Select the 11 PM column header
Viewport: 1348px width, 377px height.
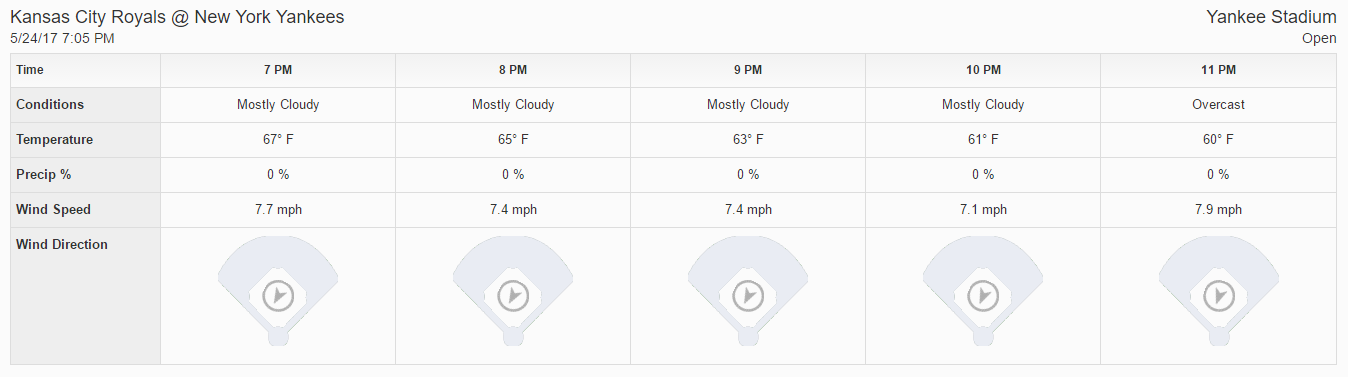tap(1218, 70)
